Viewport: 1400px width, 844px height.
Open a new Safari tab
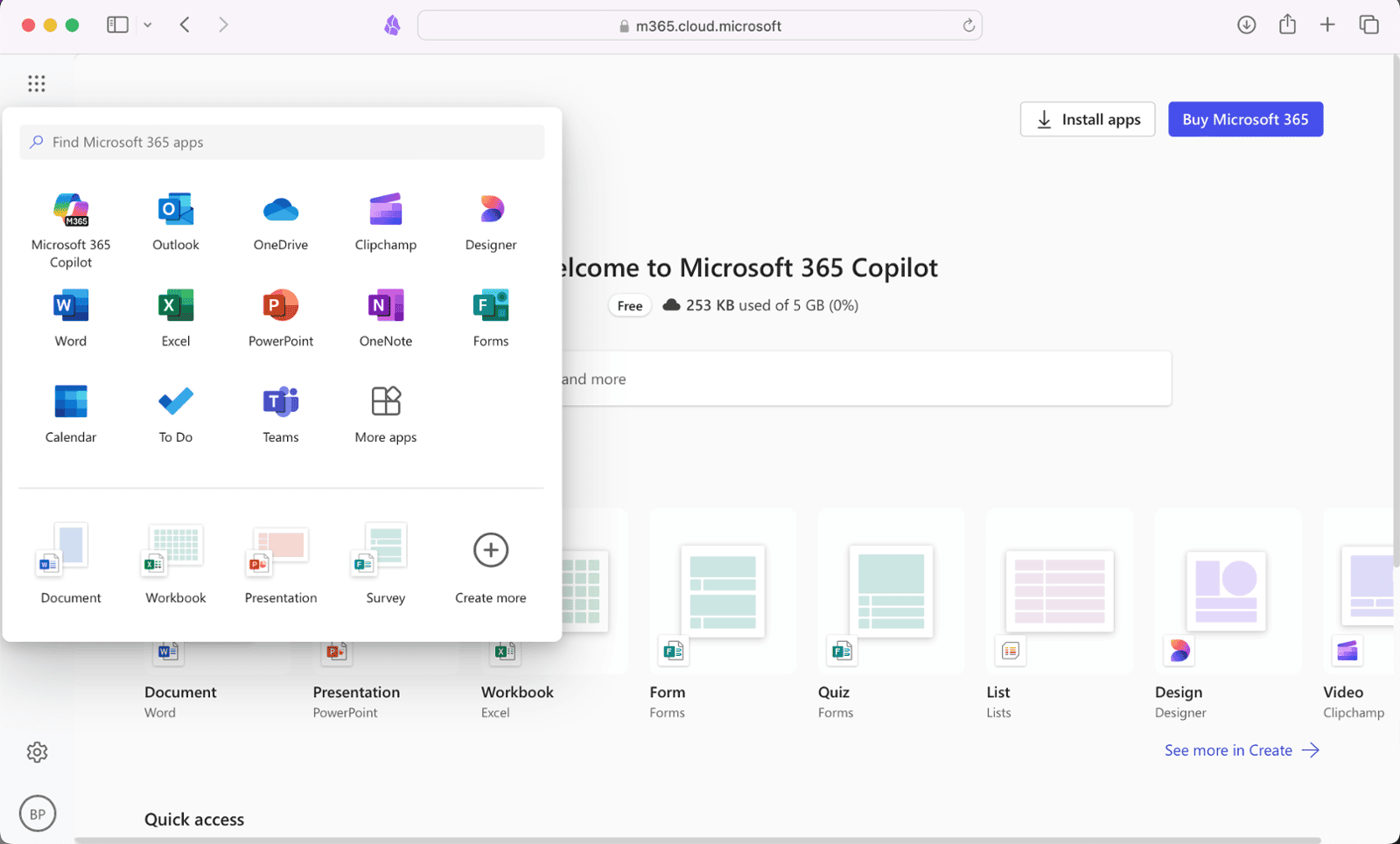1327,24
